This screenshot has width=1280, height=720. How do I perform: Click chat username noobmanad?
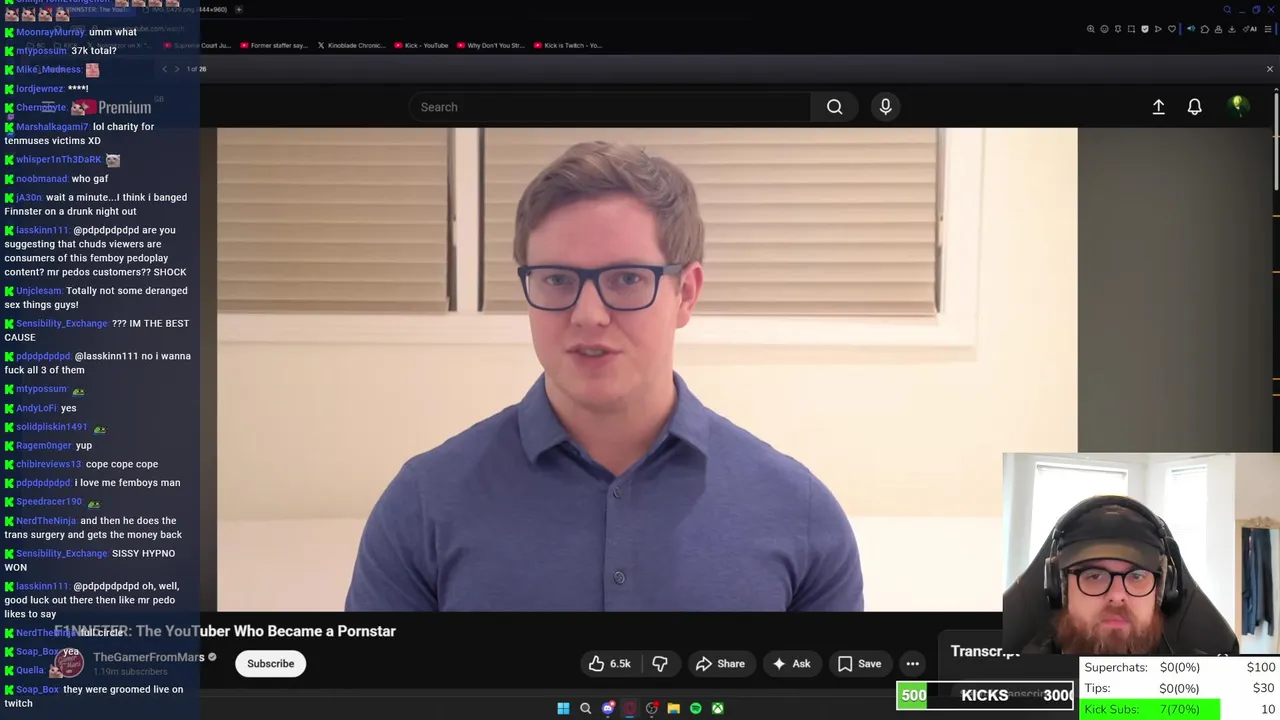point(41,179)
